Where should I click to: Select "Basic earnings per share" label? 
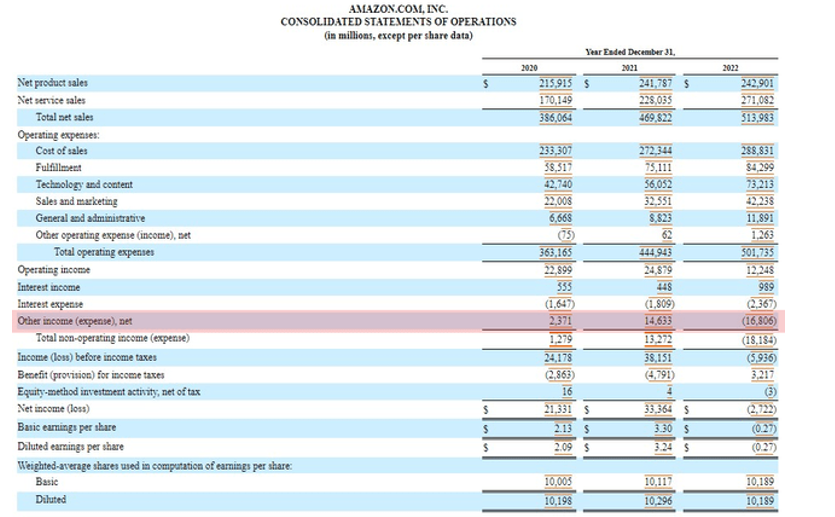[x=67, y=428]
